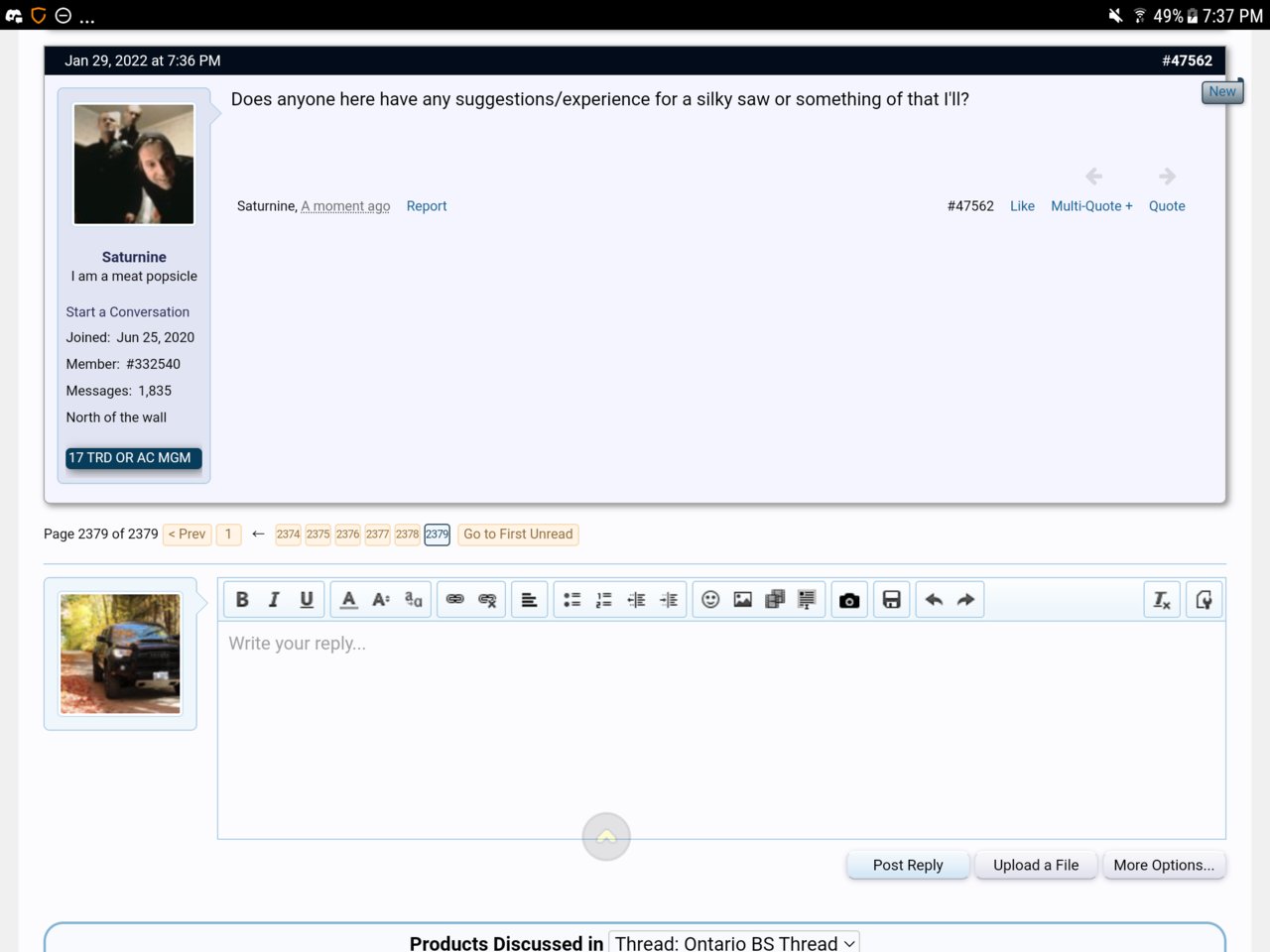The height and width of the screenshot is (952, 1270).
Task: Tap the wifi icon in status bar
Action: point(1140,15)
